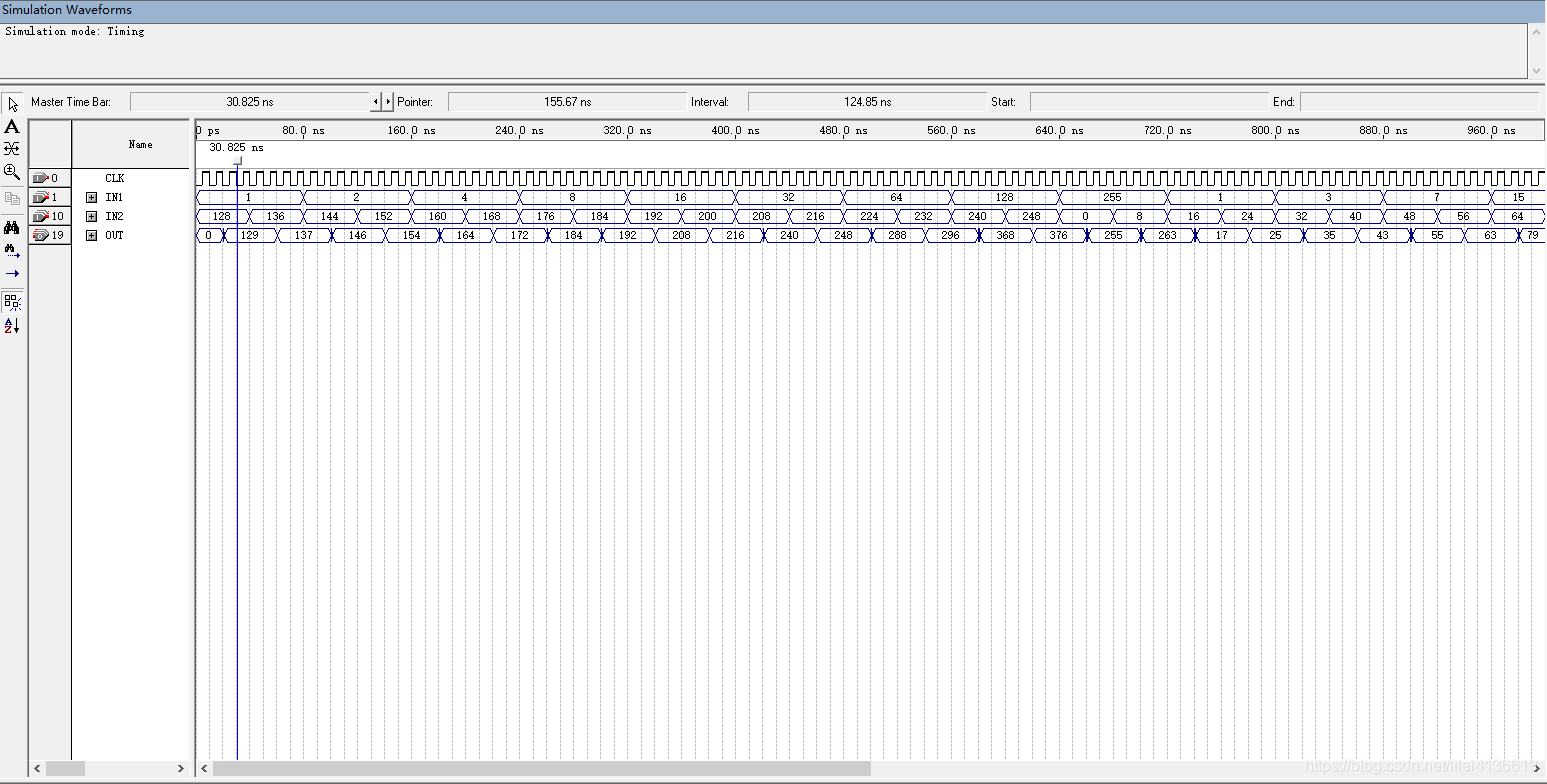Click the row 1 input bus icon
The image size is (1547, 784).
point(41,197)
